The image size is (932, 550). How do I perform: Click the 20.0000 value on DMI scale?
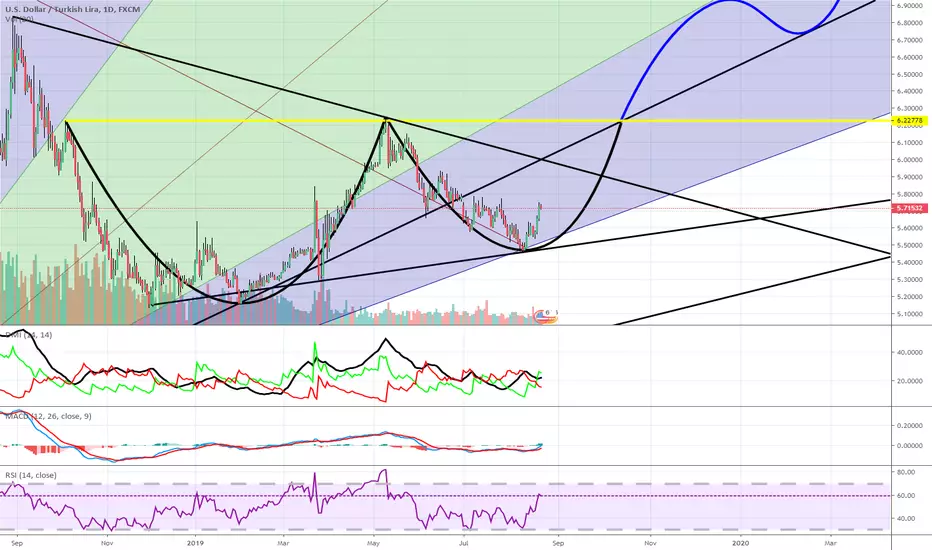point(910,381)
